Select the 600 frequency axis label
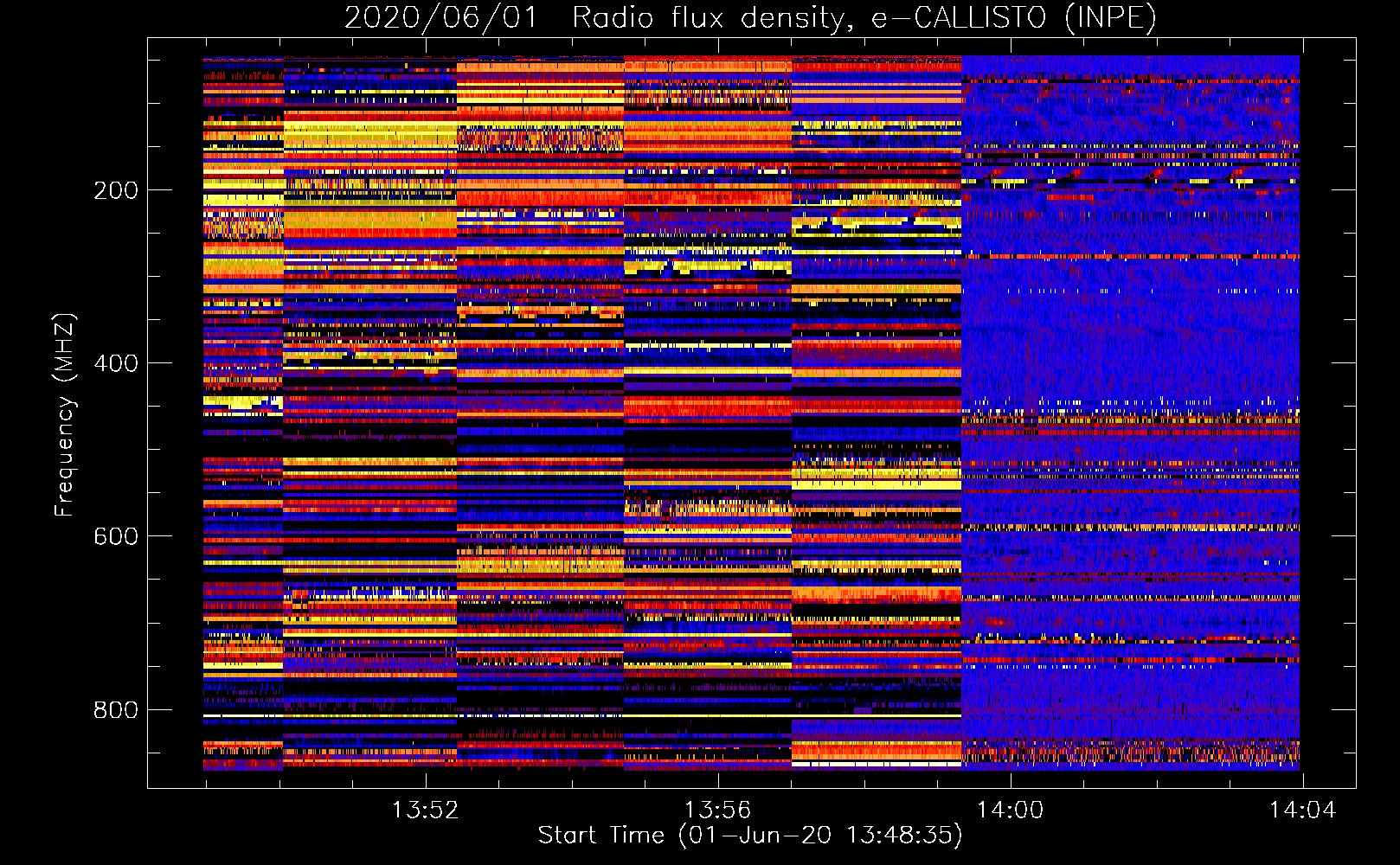1400x865 pixels. tap(116, 536)
